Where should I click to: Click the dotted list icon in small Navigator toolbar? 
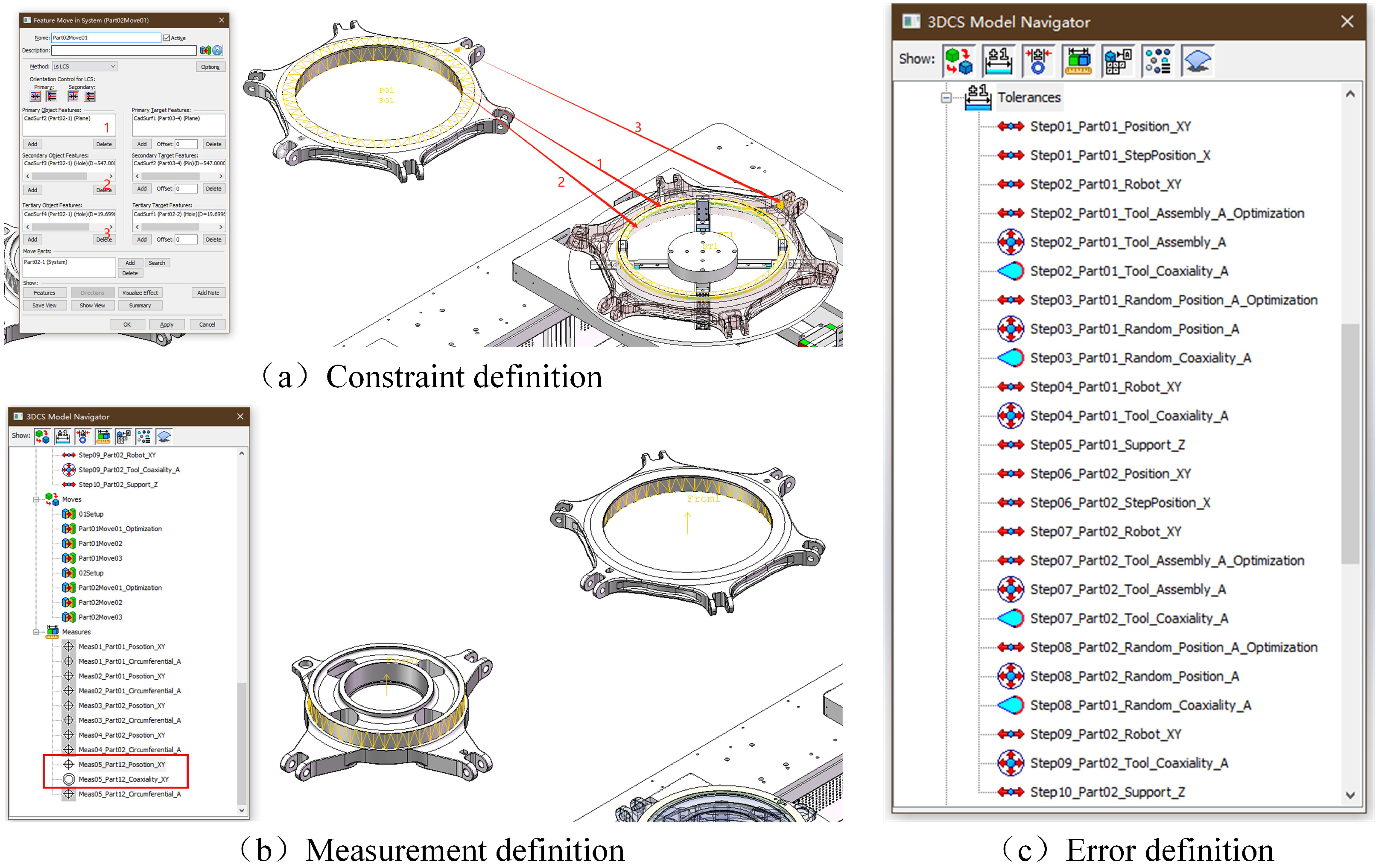(144, 437)
